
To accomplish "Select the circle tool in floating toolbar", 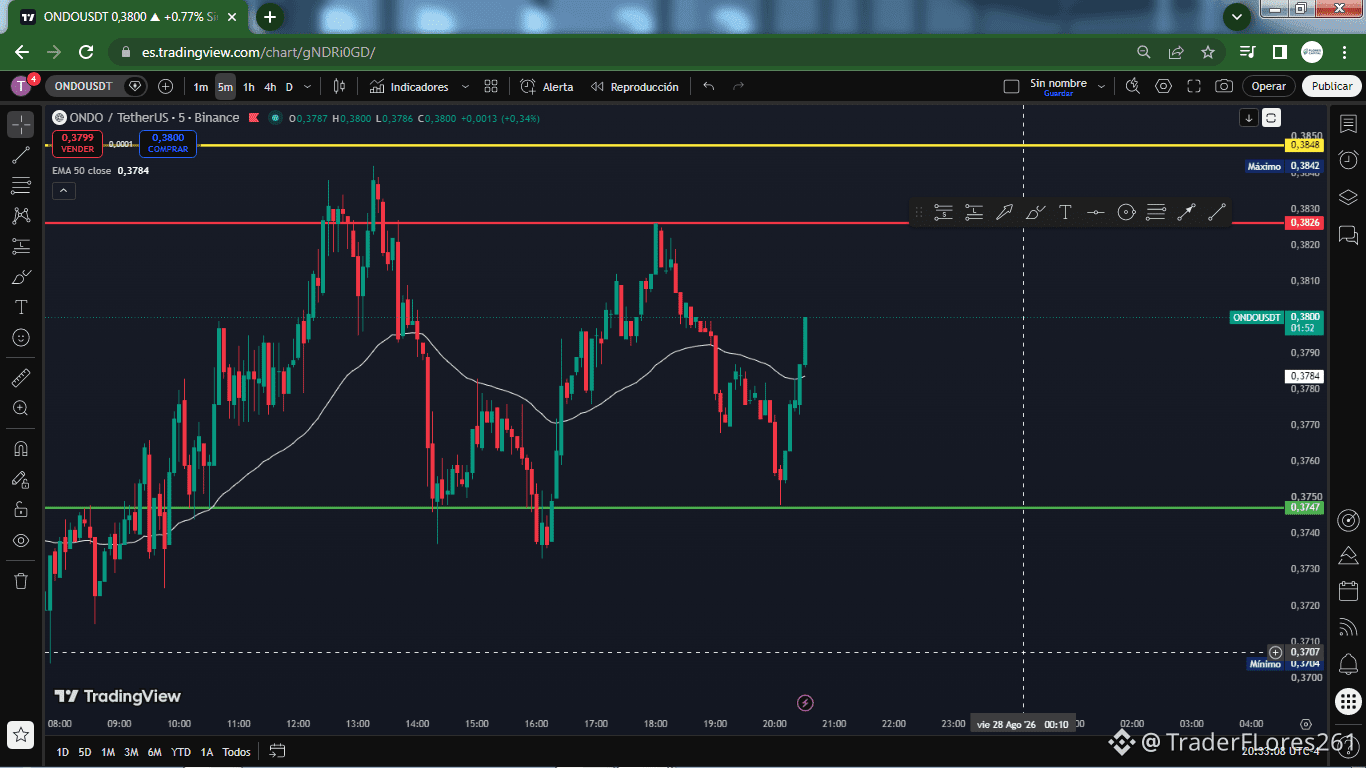I will 1126,212.
